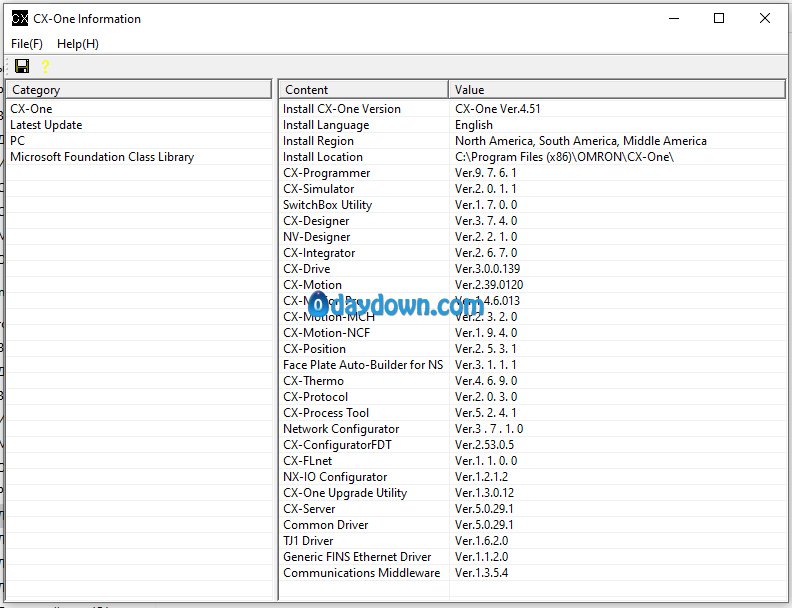Click the C:\Program Files (x86)\OMRON\CX-One\ path value
This screenshot has width=792, height=608.
coord(565,157)
